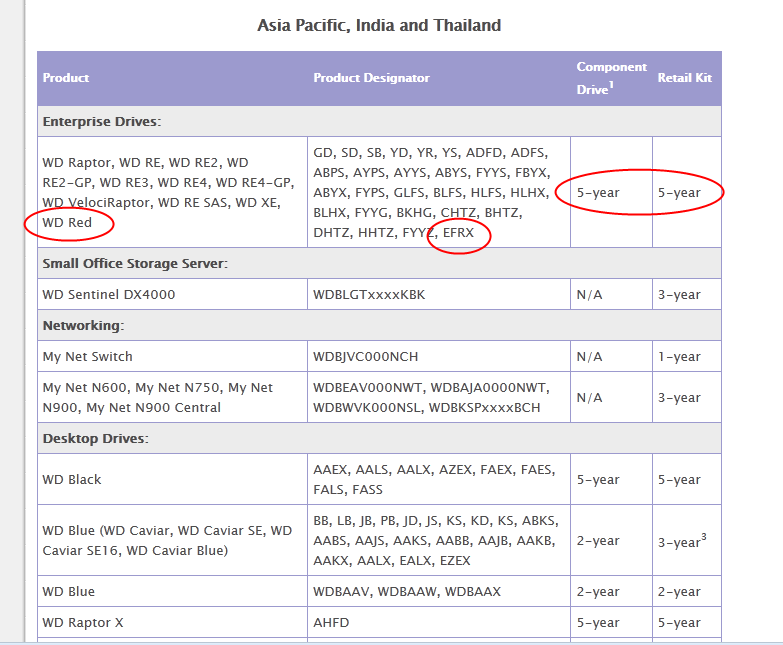Click the WD Raptor X product cell
The width and height of the screenshot is (783, 645).
click(x=172, y=622)
